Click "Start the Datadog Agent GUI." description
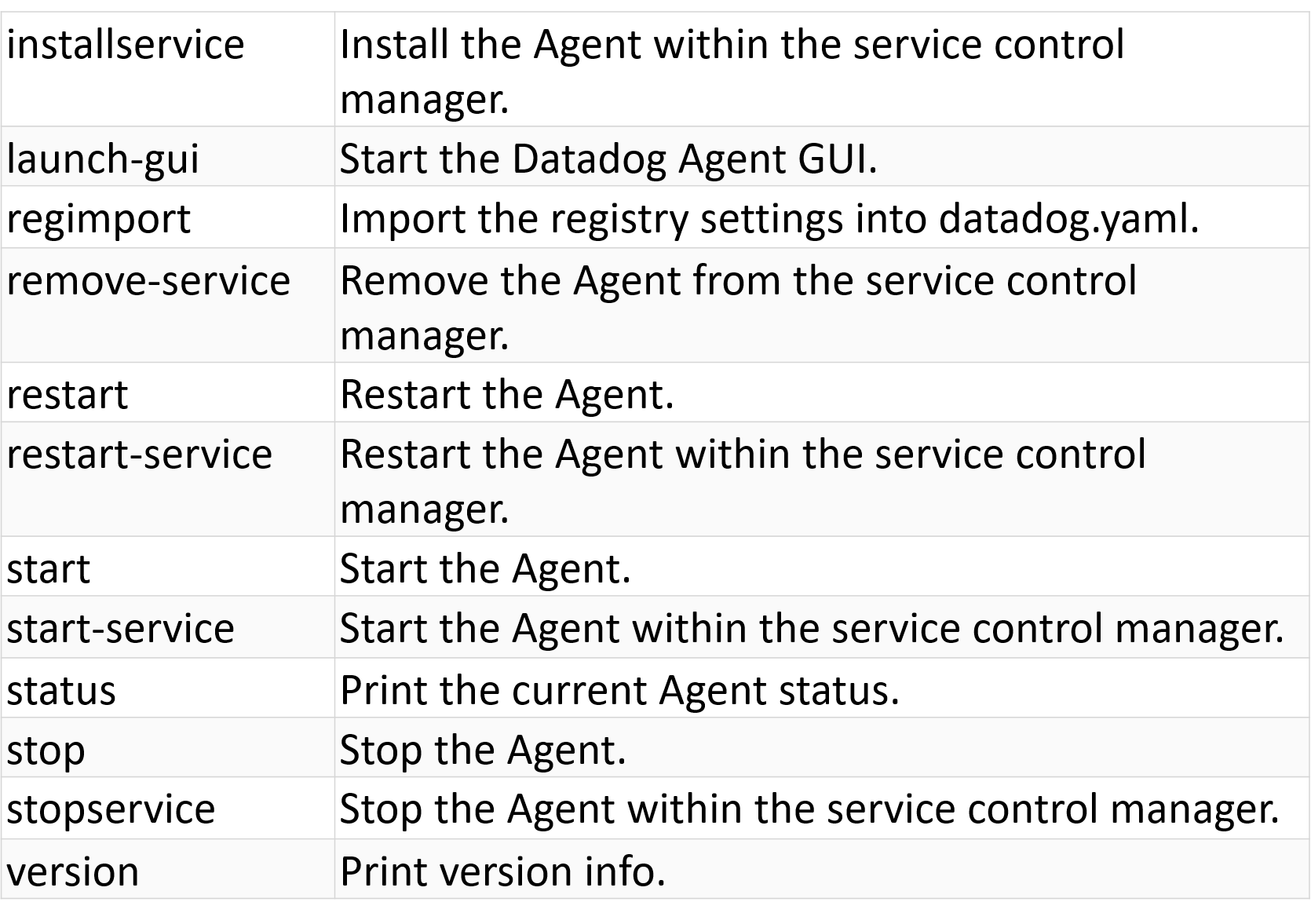This screenshot has width=1311, height=924. 608,159
